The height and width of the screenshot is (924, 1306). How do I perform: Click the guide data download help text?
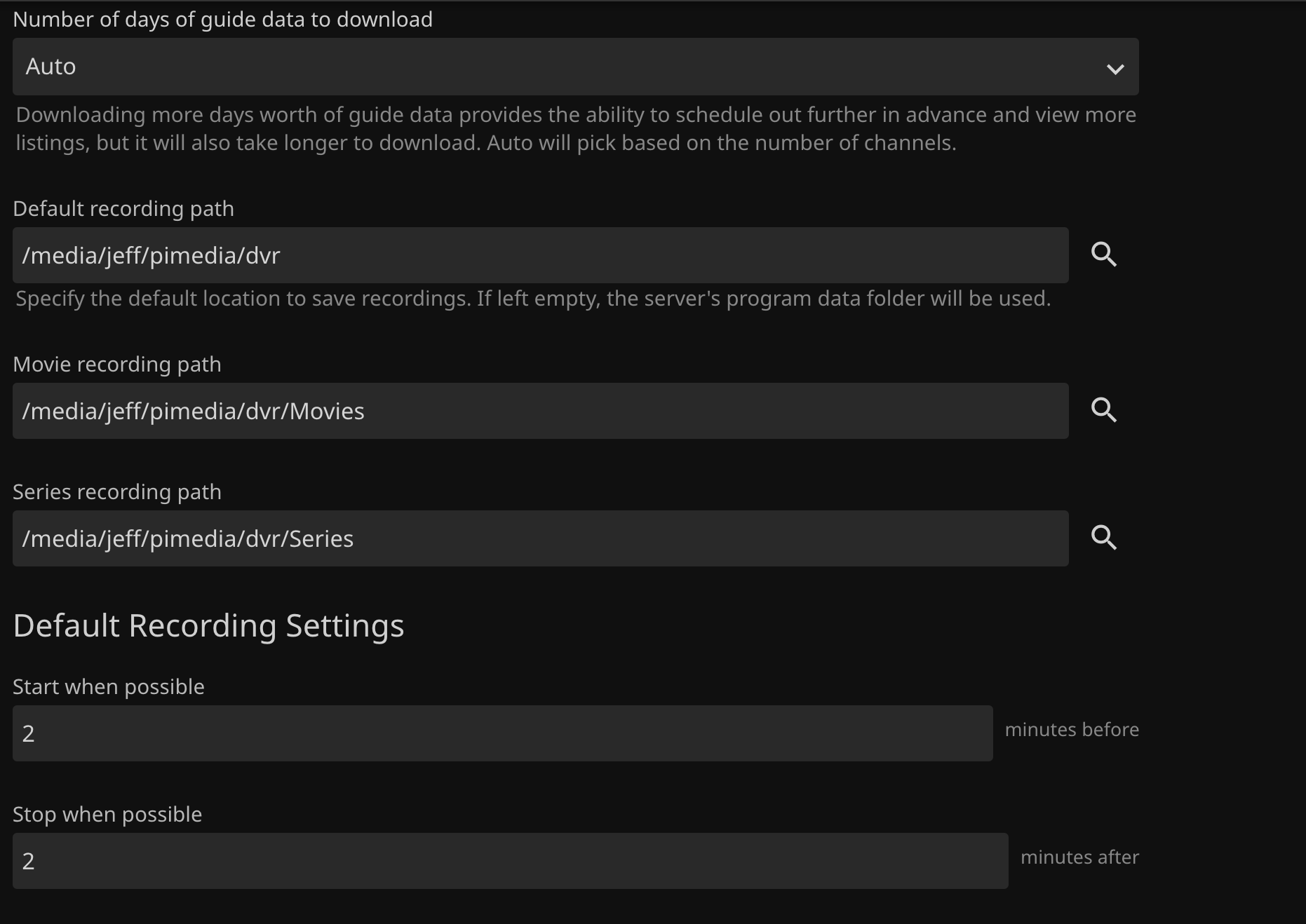(x=575, y=129)
